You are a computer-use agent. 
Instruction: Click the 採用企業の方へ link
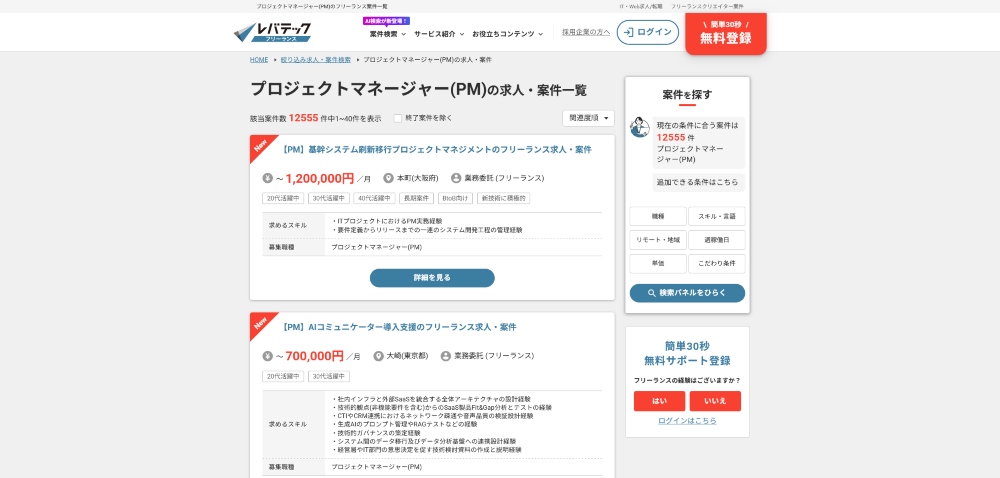pyautogui.click(x=586, y=33)
